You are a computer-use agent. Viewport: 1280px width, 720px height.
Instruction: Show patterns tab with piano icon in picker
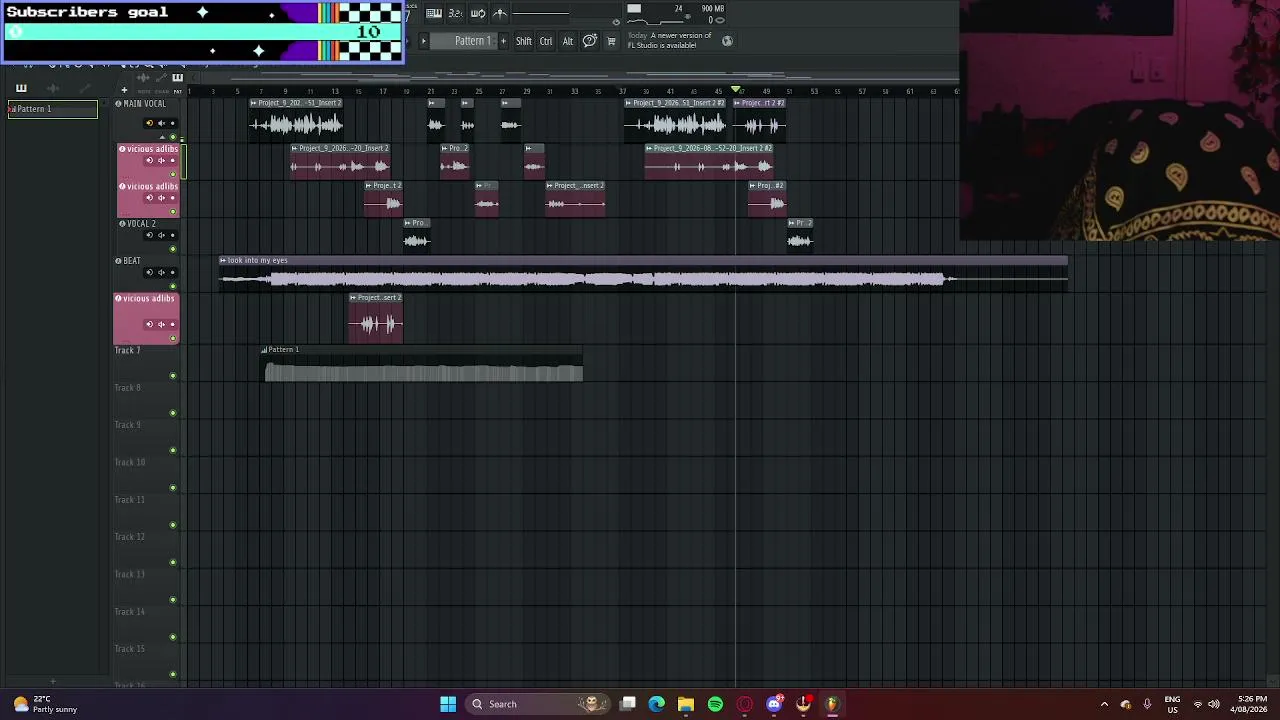point(21,89)
